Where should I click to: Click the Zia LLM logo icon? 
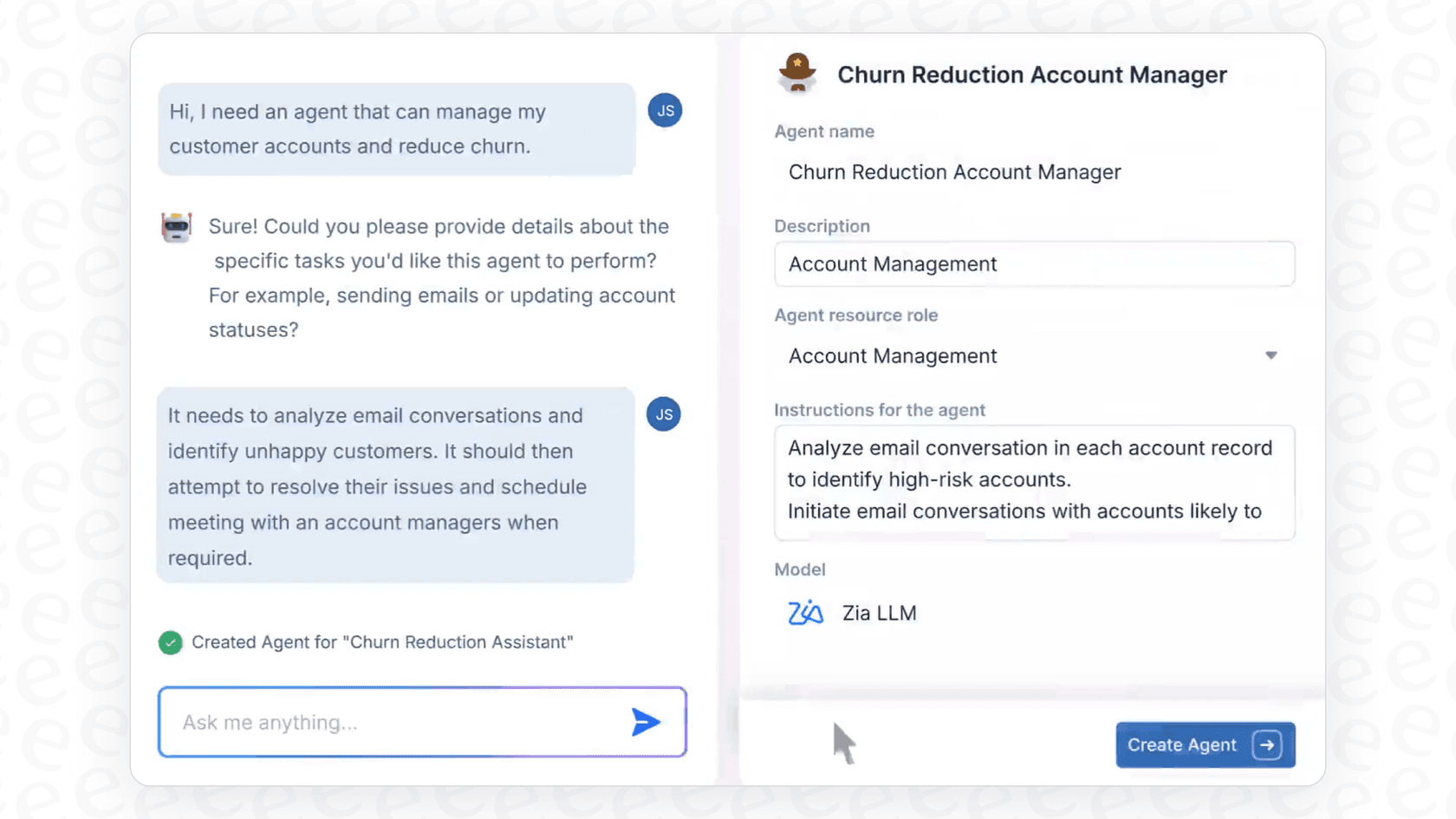click(x=806, y=612)
